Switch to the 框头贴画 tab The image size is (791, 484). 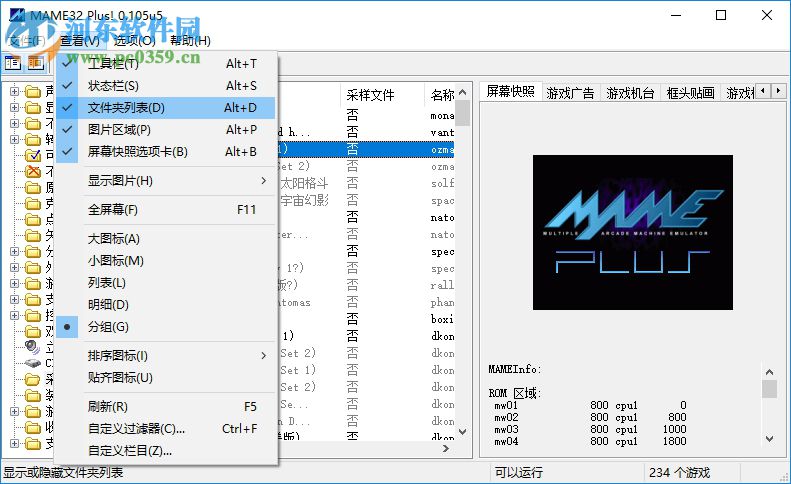(x=691, y=93)
